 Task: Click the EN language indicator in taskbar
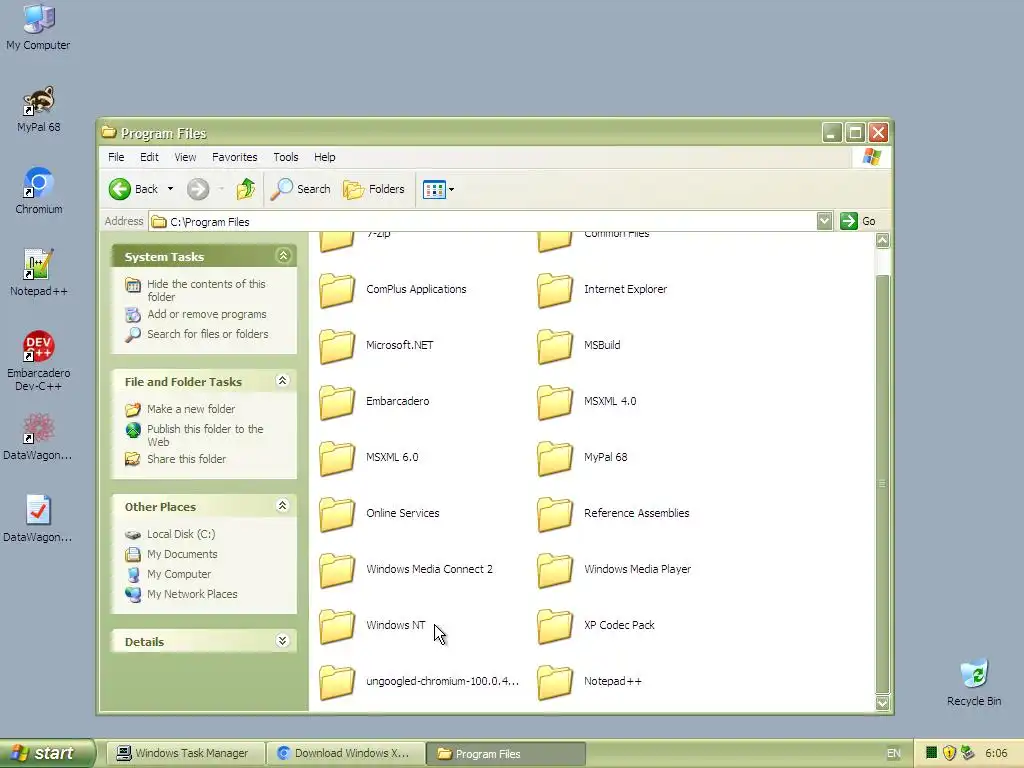pos(893,753)
